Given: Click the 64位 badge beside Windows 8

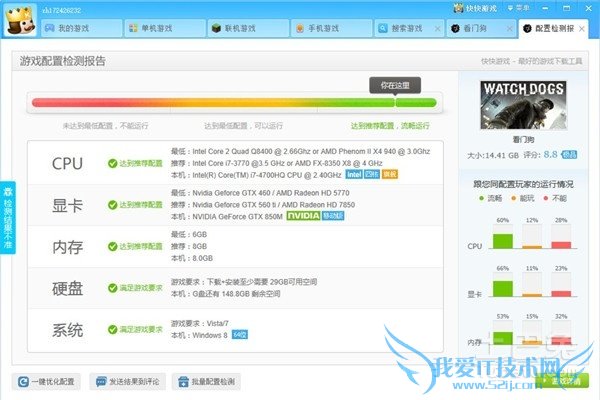Looking at the screenshot, I should pos(240,335).
